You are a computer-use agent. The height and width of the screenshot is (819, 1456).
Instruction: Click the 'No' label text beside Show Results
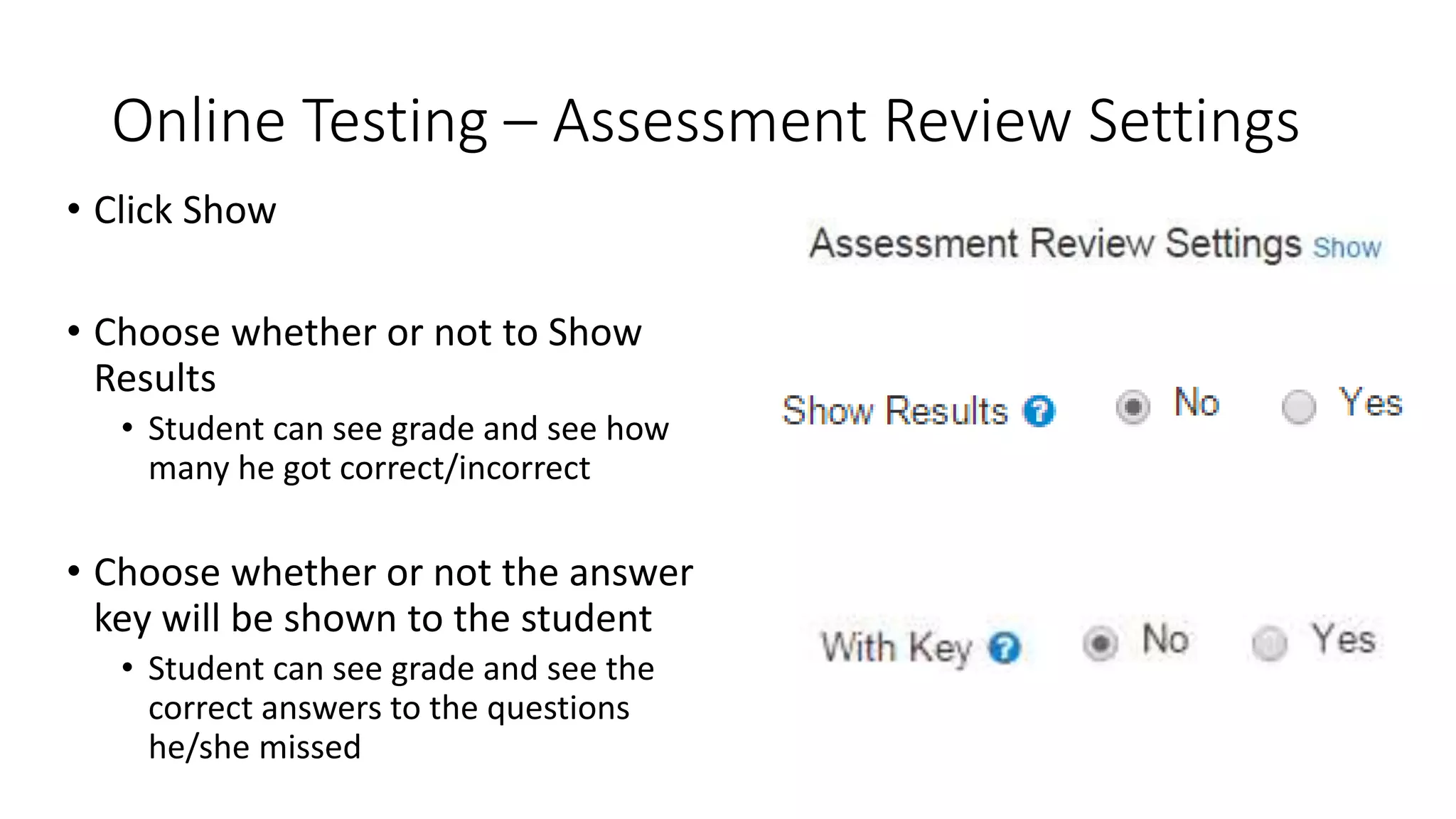pyautogui.click(x=1197, y=402)
